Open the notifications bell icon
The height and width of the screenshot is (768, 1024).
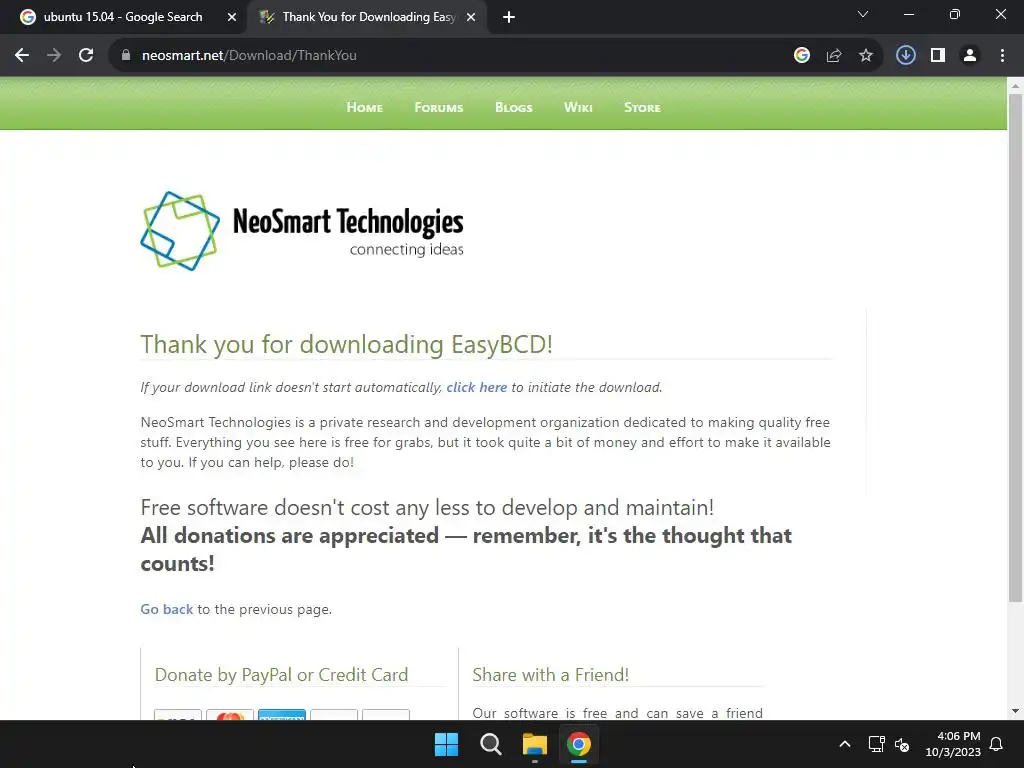(x=996, y=744)
